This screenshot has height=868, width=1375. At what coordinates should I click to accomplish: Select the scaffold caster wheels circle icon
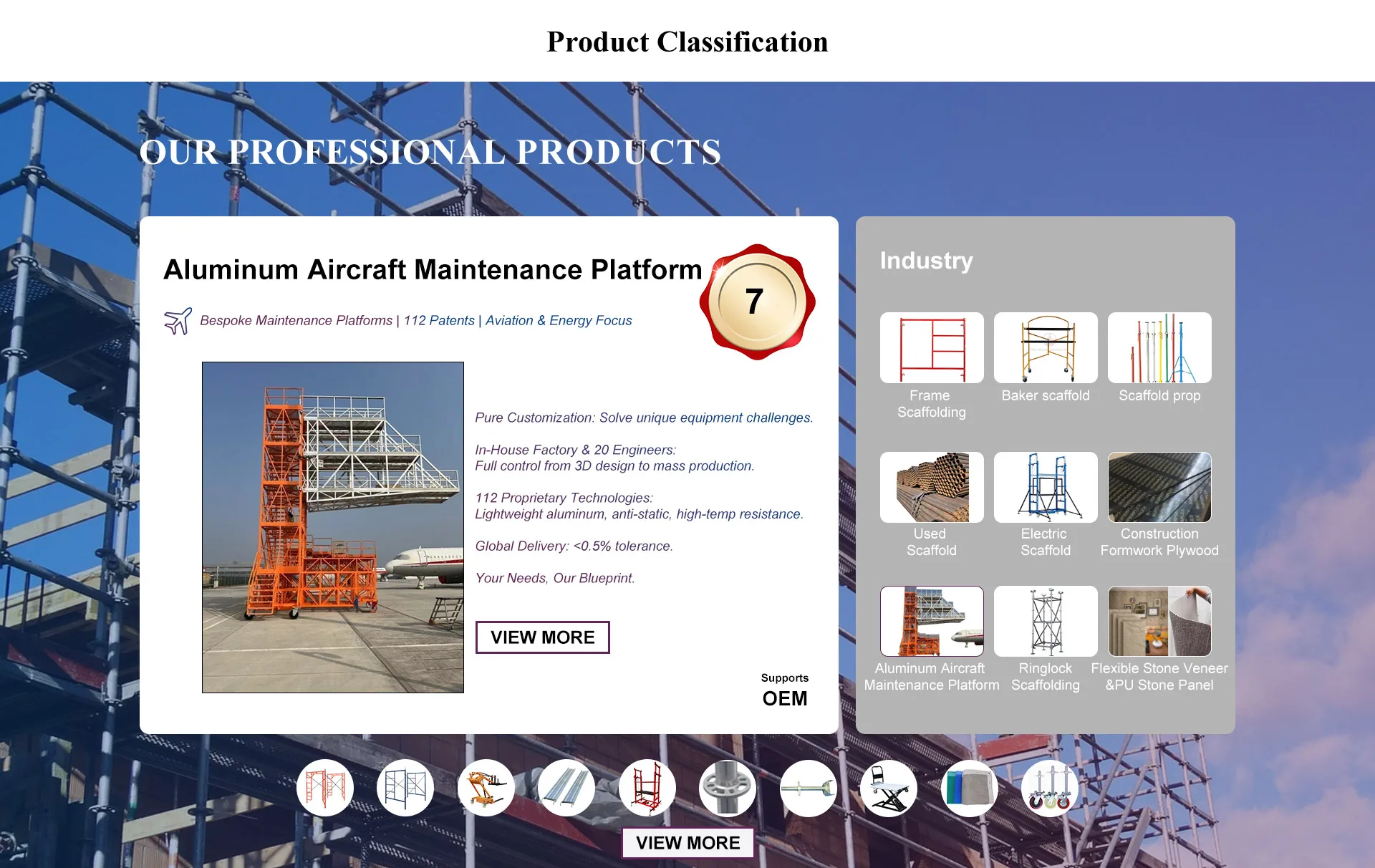[1050, 789]
